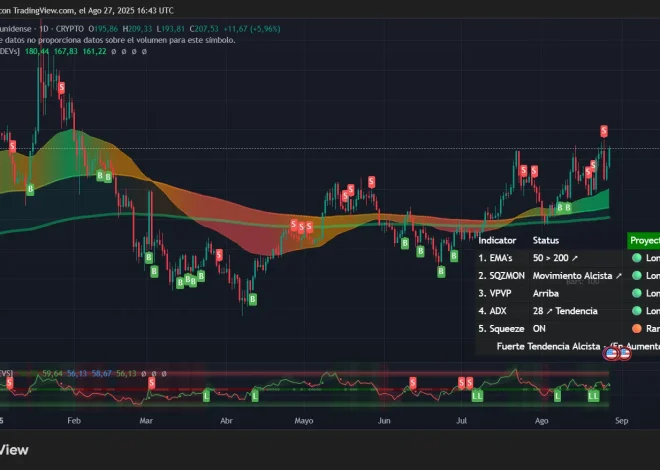Click the 'Mayo' label on the time axis

tap(304, 421)
